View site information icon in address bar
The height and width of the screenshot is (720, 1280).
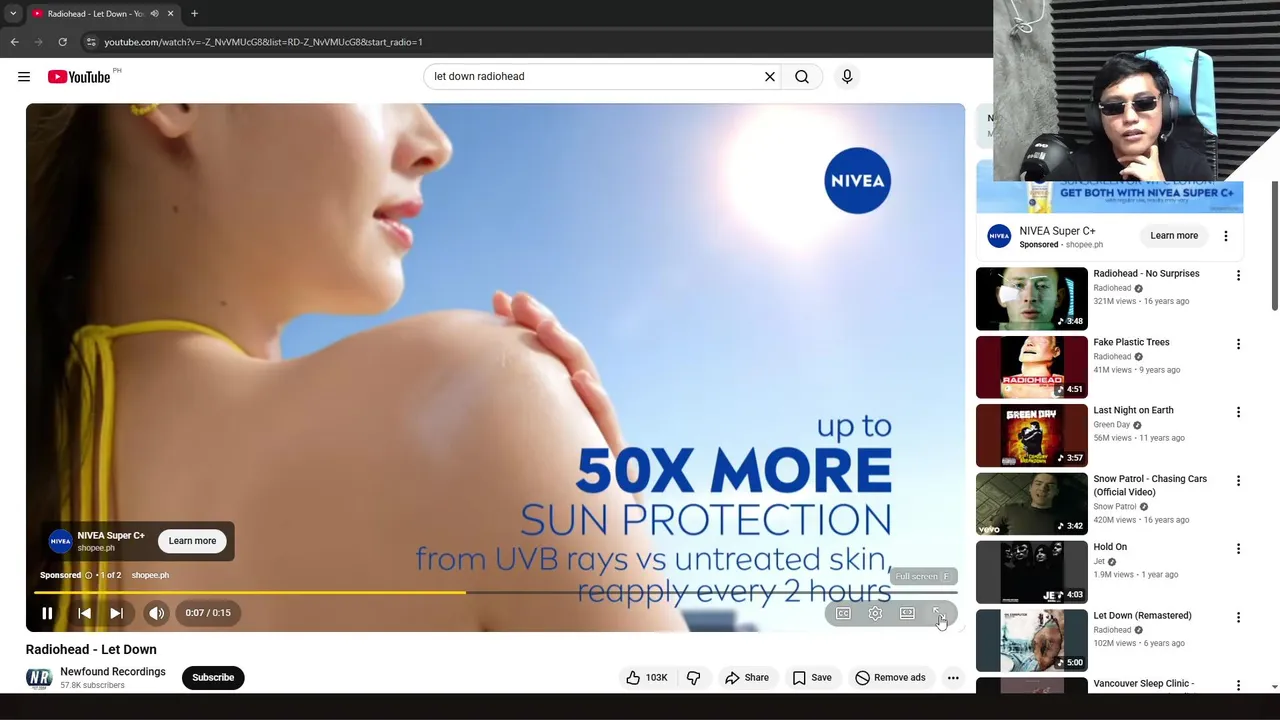coord(90,42)
